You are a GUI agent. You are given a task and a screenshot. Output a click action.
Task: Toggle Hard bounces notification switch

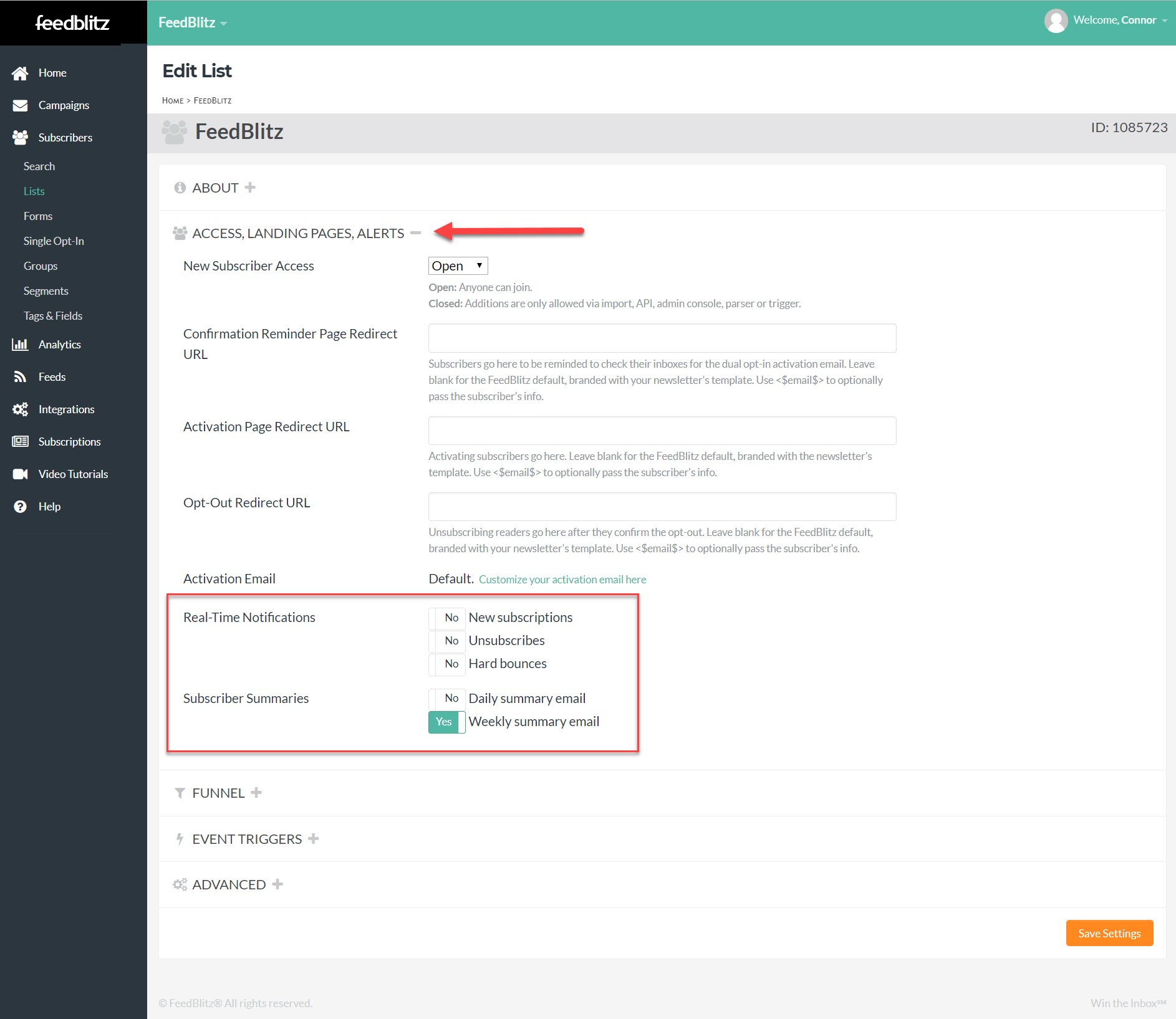[447, 664]
